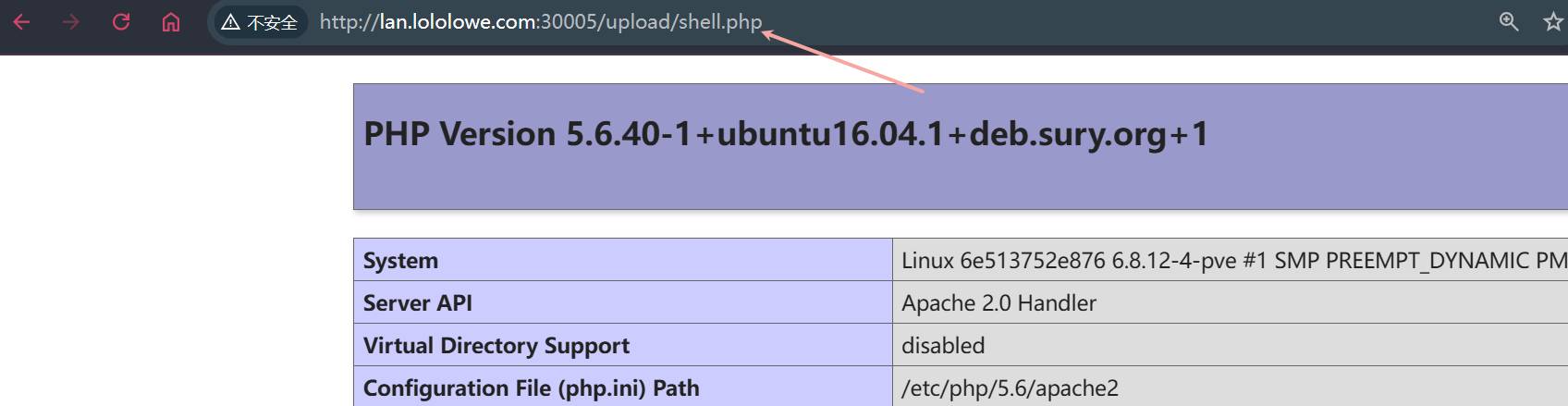This screenshot has height=406, width=1568.
Task: Open the browser home page
Action: coord(171,22)
